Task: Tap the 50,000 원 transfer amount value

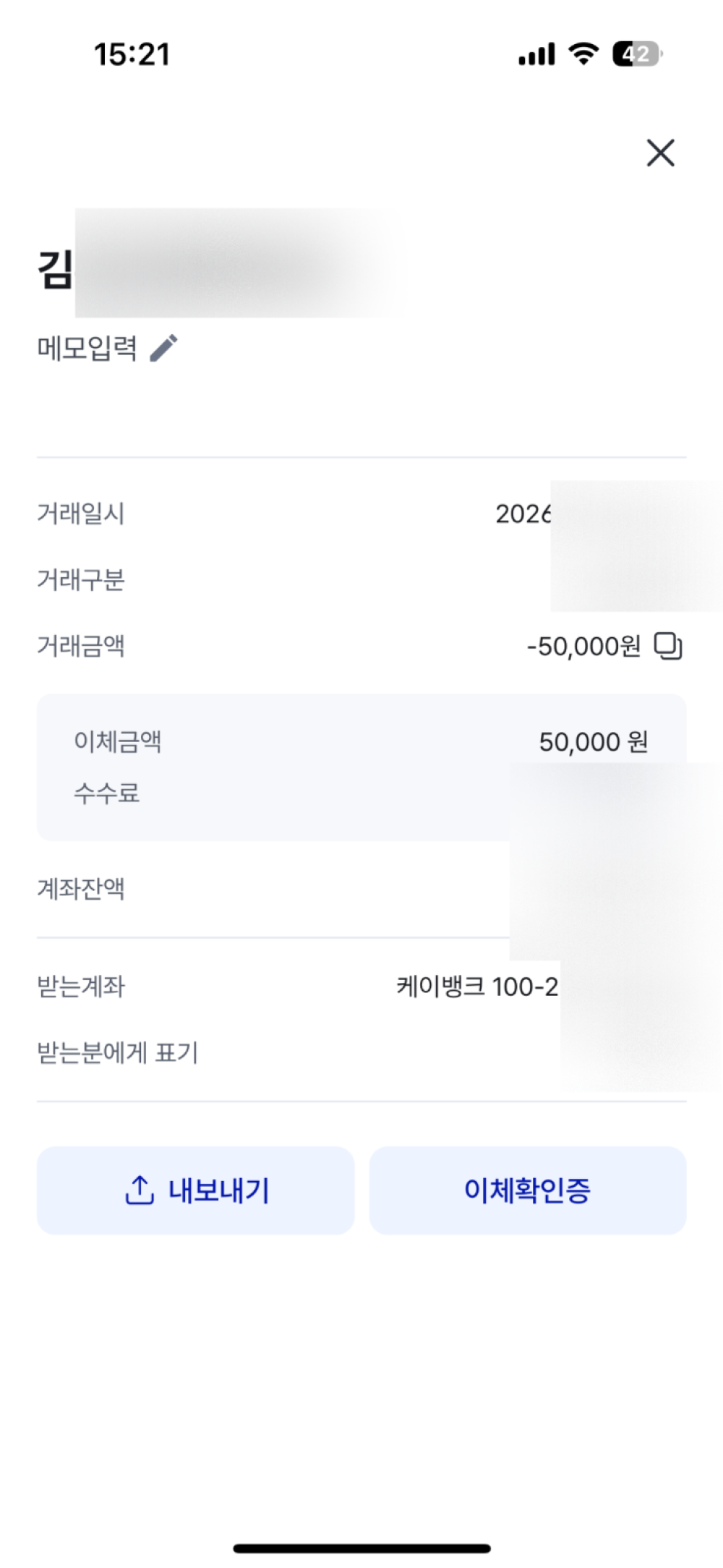Action: click(x=593, y=741)
